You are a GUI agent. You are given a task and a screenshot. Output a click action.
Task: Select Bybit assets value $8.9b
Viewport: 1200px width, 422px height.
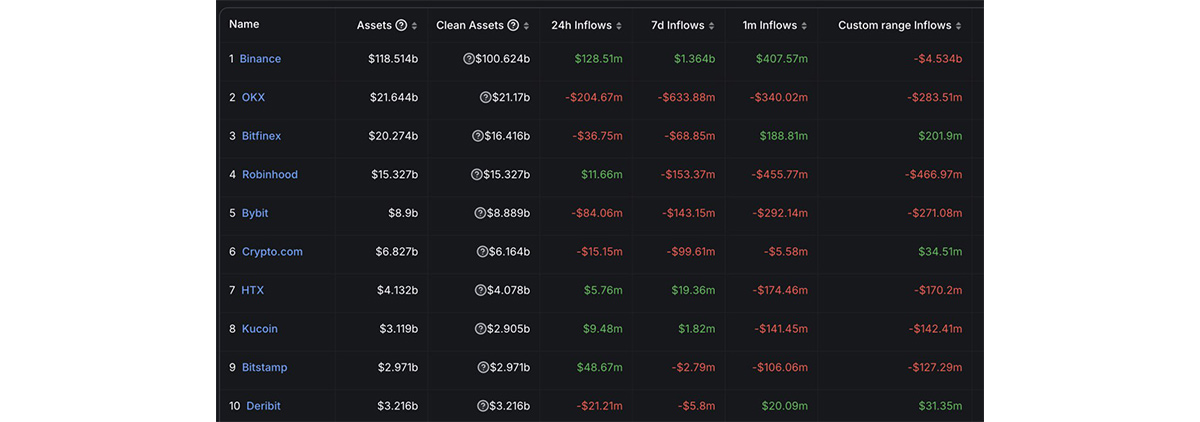click(404, 213)
